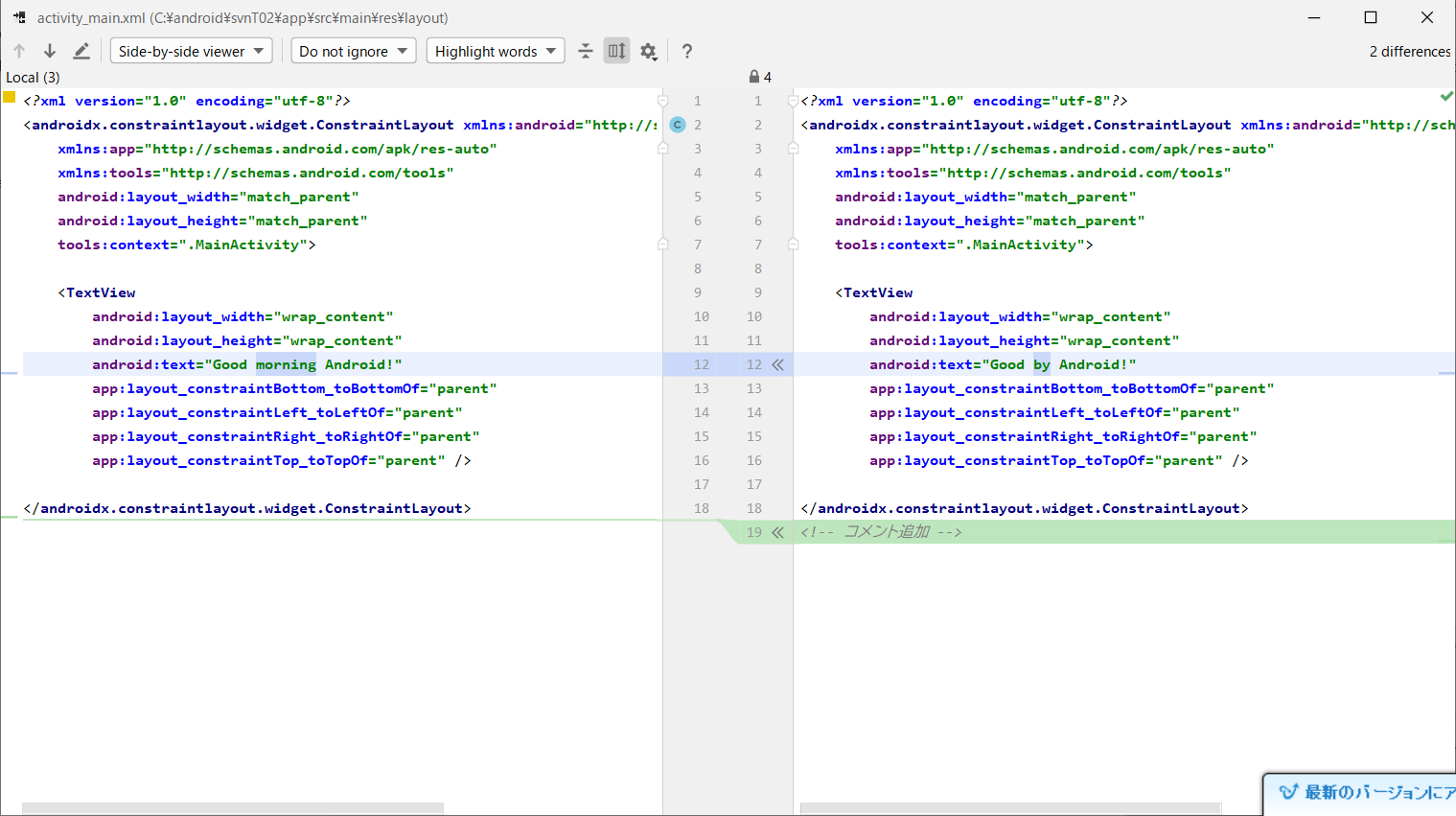Click the green checkmark status icon
This screenshot has width=1456, height=816.
tap(1445, 97)
